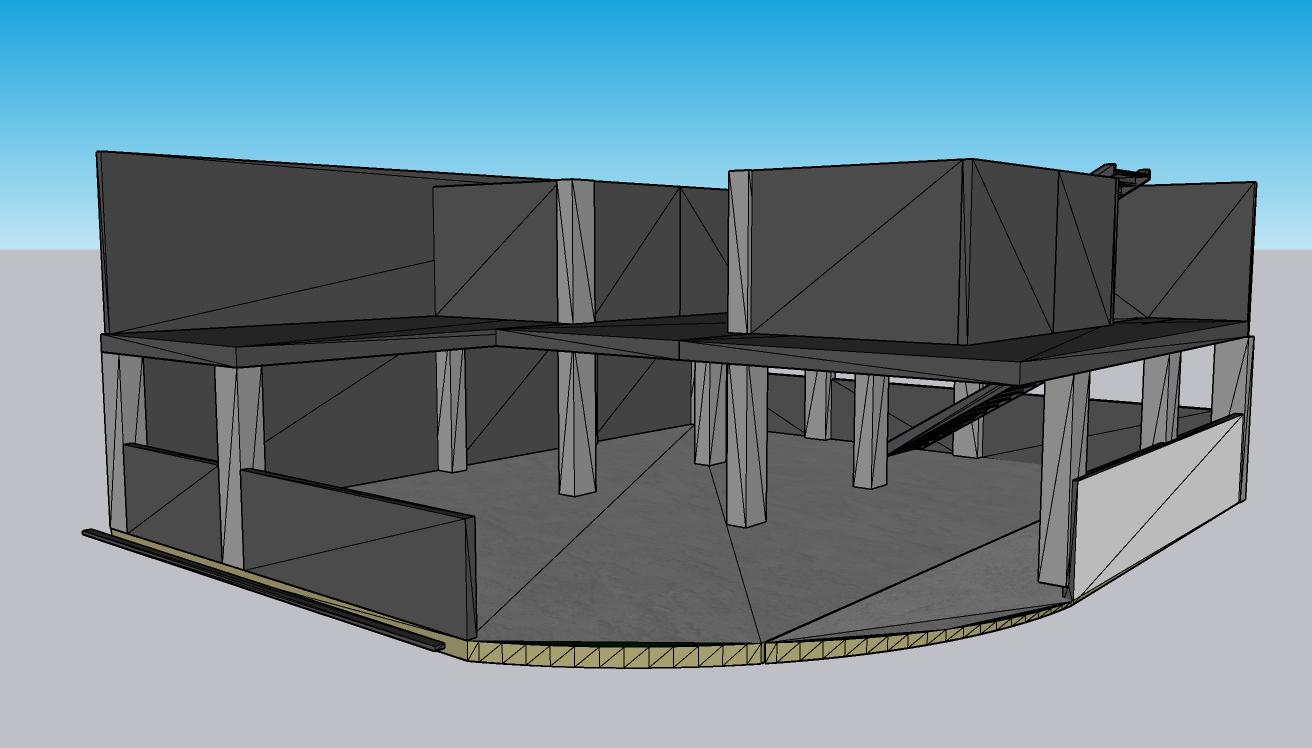Click the small rooftop object at top right
The height and width of the screenshot is (748, 1312).
point(1125,175)
